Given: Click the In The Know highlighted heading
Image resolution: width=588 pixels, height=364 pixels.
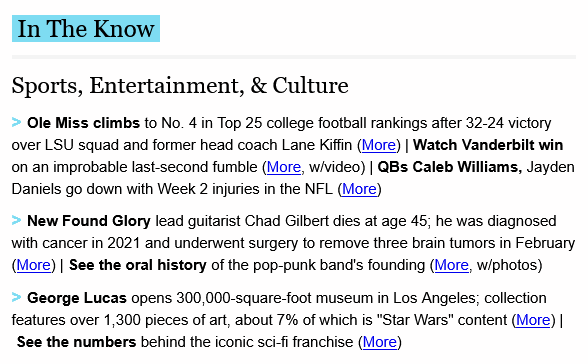Looking at the screenshot, I should pyautogui.click(x=86, y=28).
